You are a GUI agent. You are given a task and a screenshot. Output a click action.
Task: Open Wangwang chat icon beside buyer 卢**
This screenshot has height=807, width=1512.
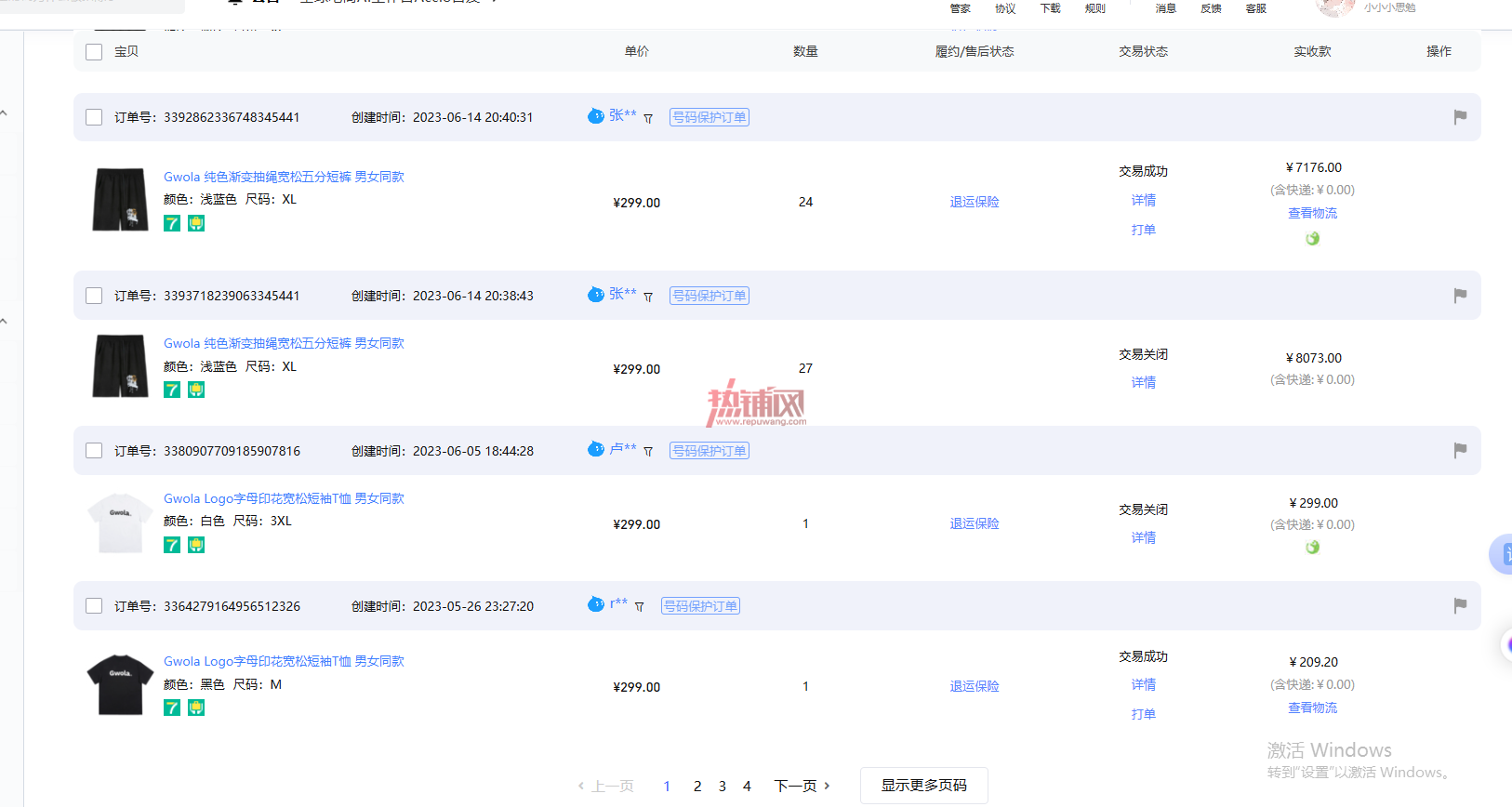pyautogui.click(x=596, y=449)
